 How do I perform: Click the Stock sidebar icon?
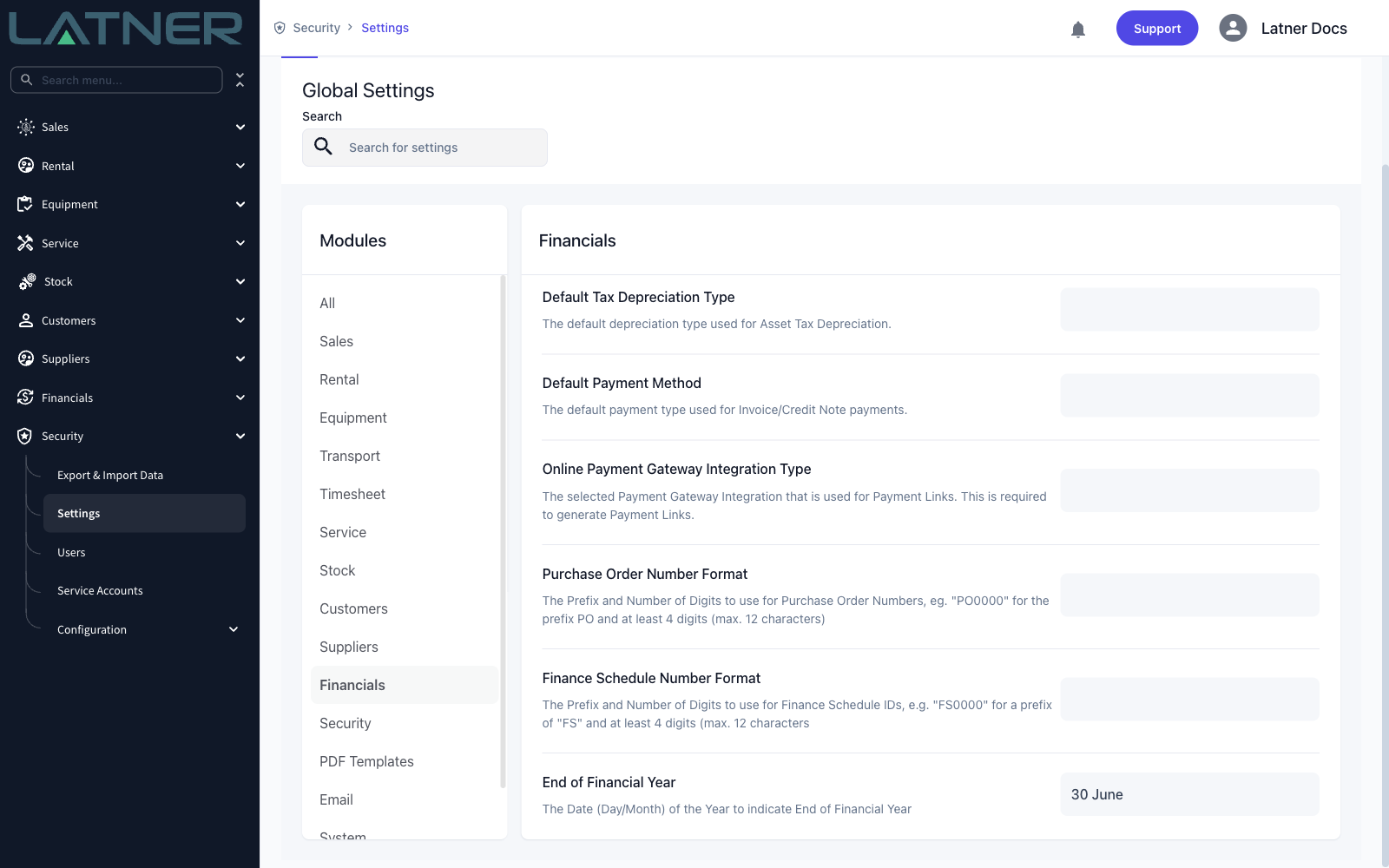click(27, 281)
